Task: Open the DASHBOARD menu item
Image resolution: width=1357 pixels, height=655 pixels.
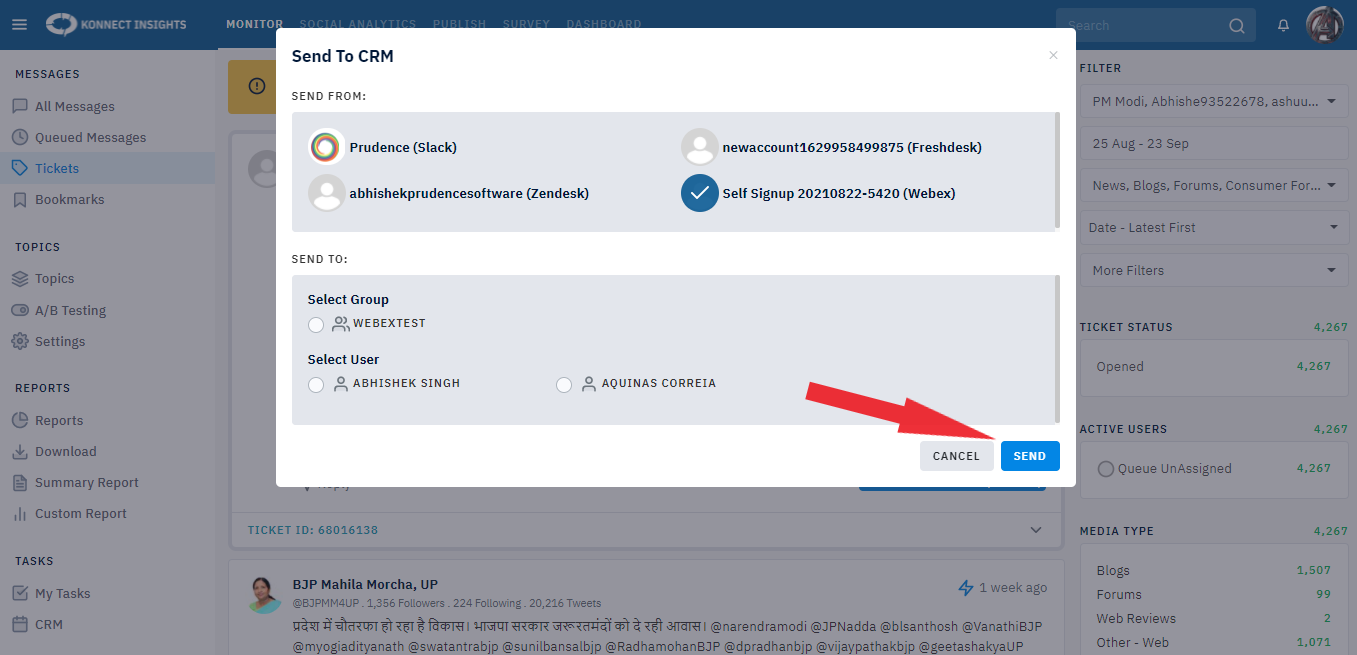Action: [604, 24]
